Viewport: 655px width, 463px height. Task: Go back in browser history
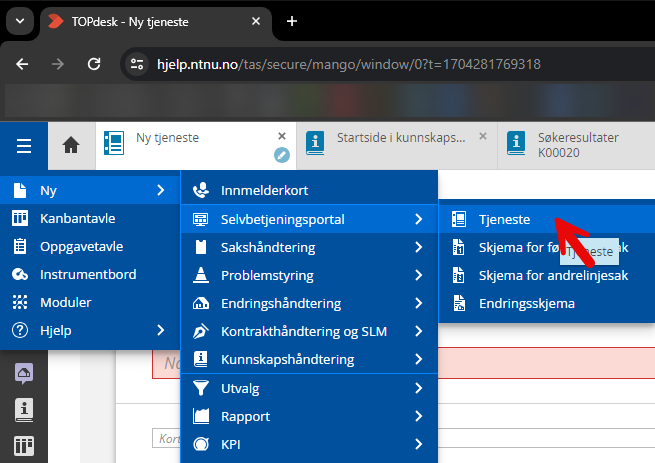click(x=22, y=64)
